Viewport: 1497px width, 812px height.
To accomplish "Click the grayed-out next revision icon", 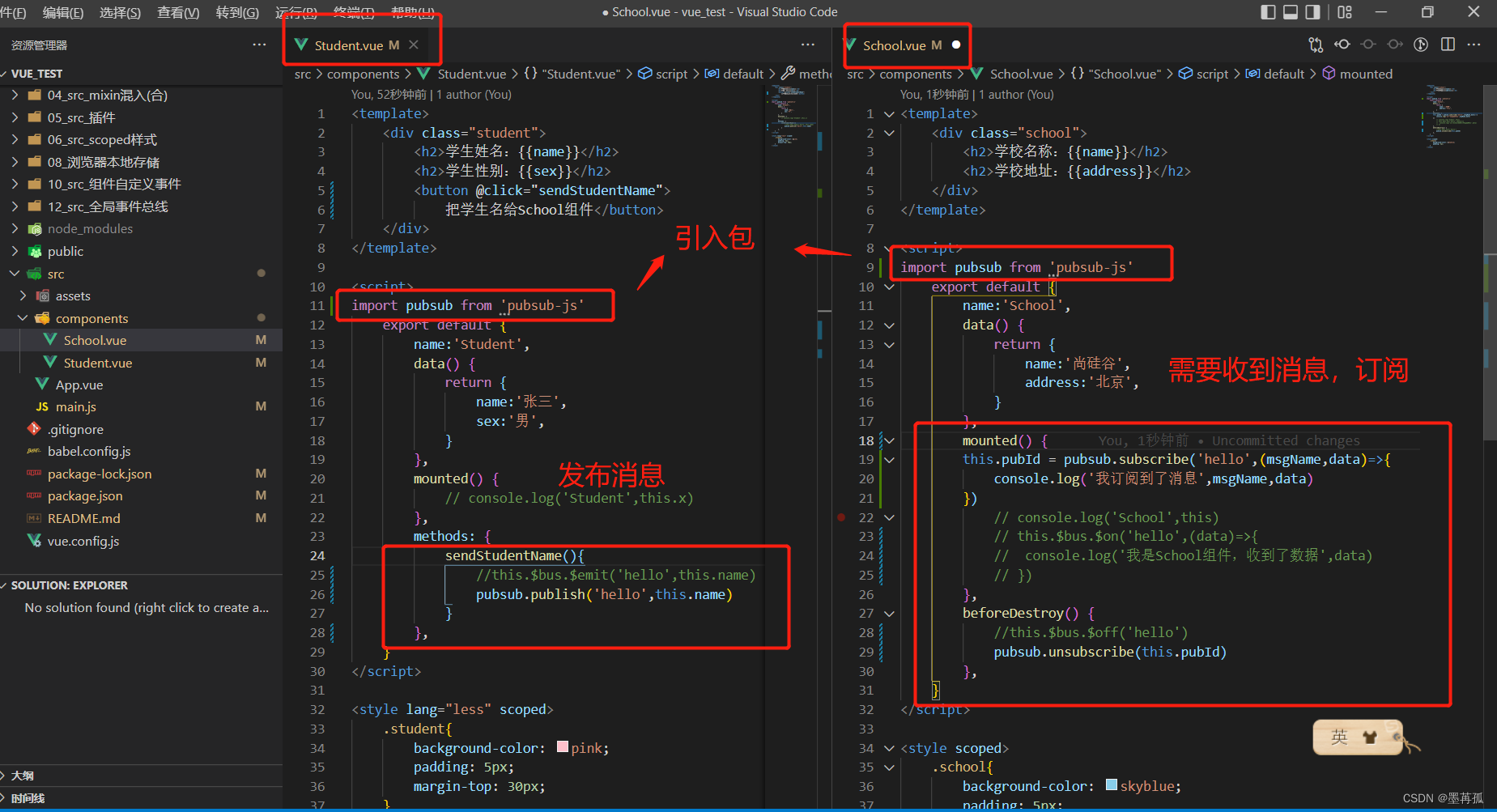I will coord(1395,45).
